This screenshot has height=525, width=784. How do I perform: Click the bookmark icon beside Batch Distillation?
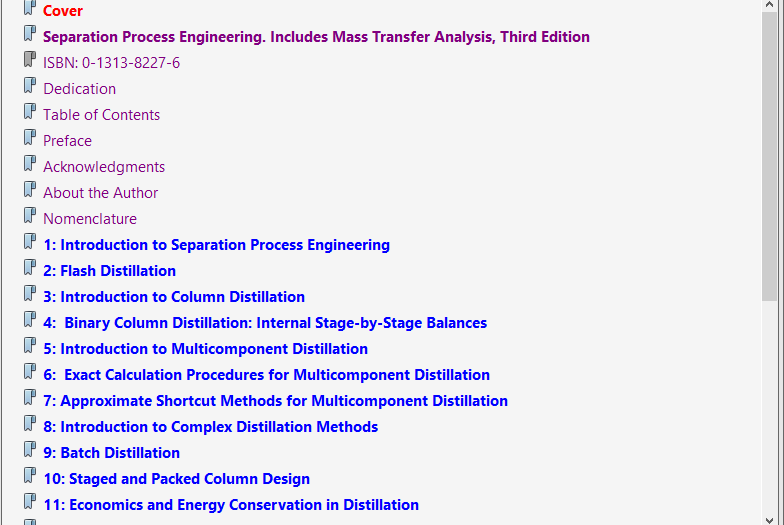30,451
